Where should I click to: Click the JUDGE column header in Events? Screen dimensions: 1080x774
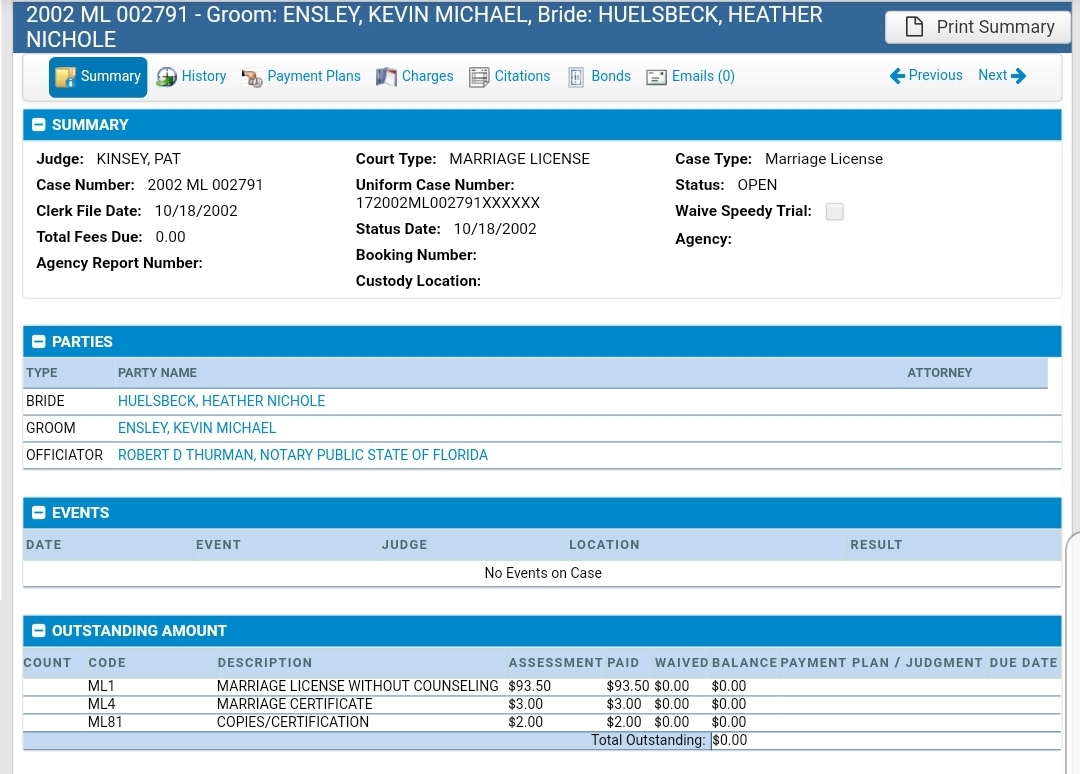(x=404, y=545)
